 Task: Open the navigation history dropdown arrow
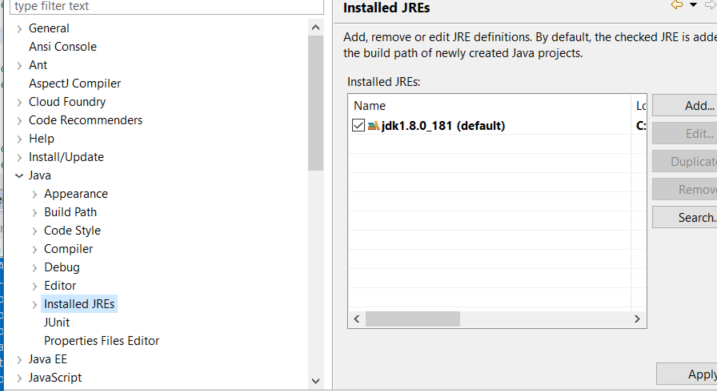693,5
